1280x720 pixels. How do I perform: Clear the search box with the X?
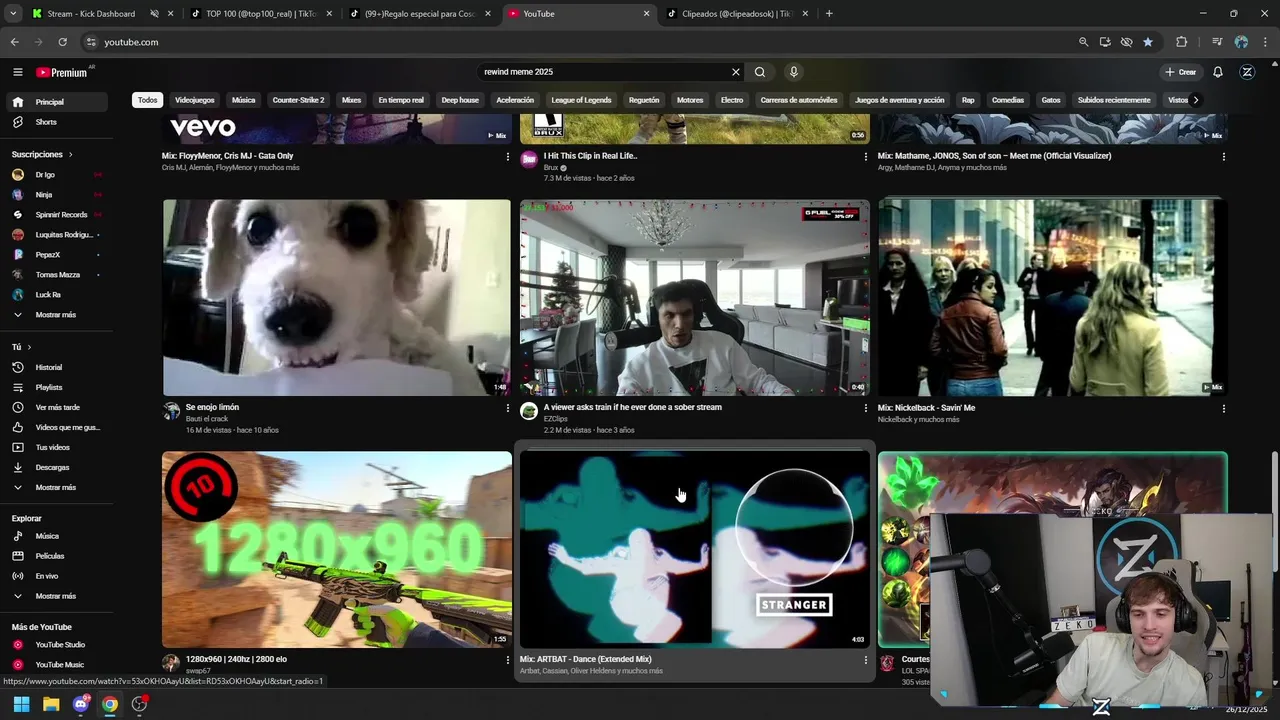pyautogui.click(x=736, y=72)
